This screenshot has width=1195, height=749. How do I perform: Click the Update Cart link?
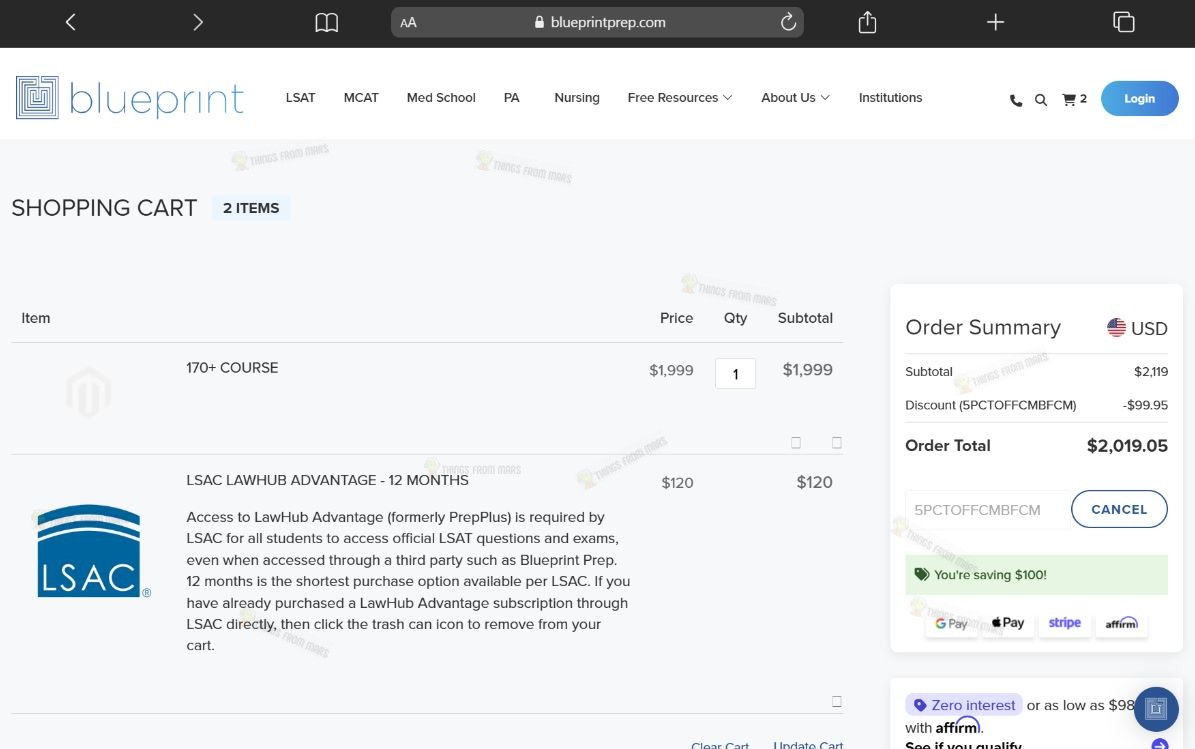pos(808,744)
